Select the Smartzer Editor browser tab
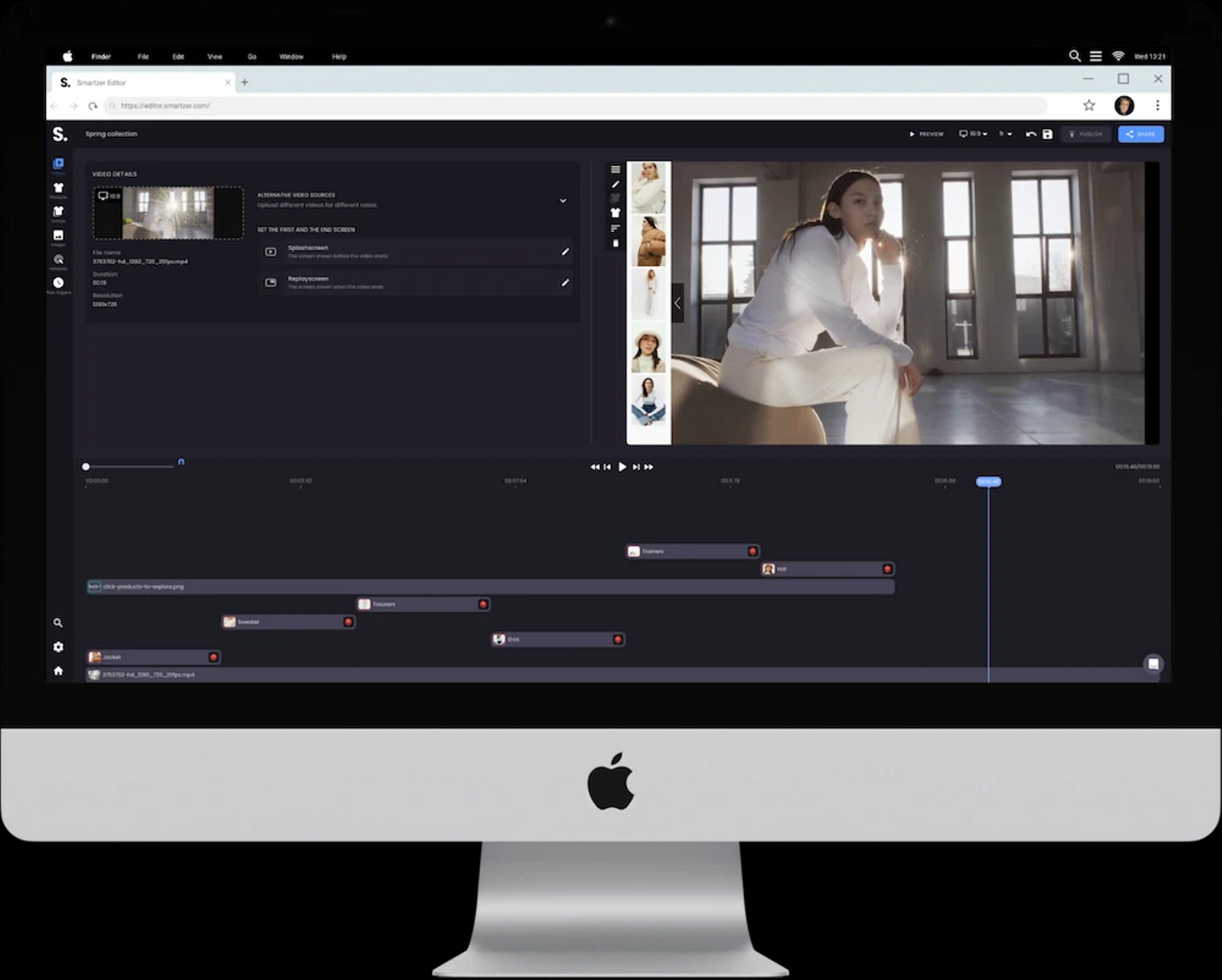 [143, 82]
